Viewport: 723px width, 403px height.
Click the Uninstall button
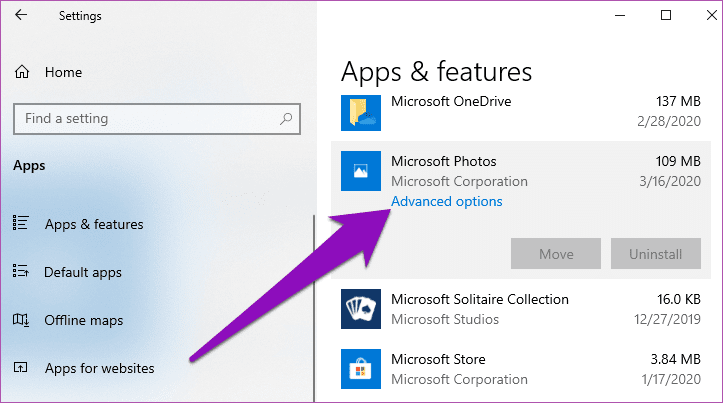click(656, 254)
